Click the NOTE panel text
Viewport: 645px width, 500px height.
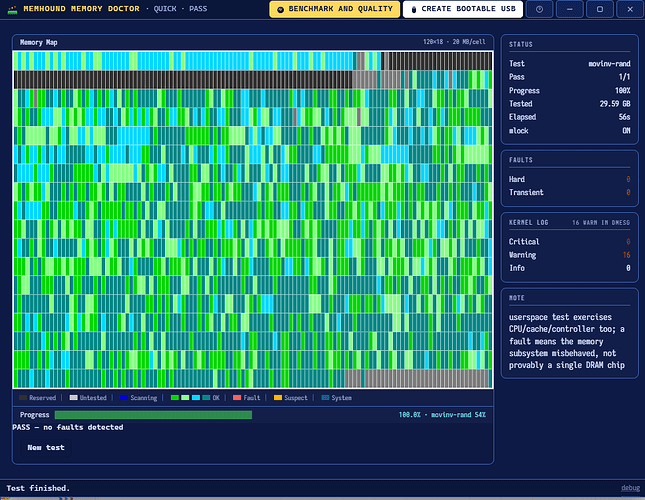point(567,341)
